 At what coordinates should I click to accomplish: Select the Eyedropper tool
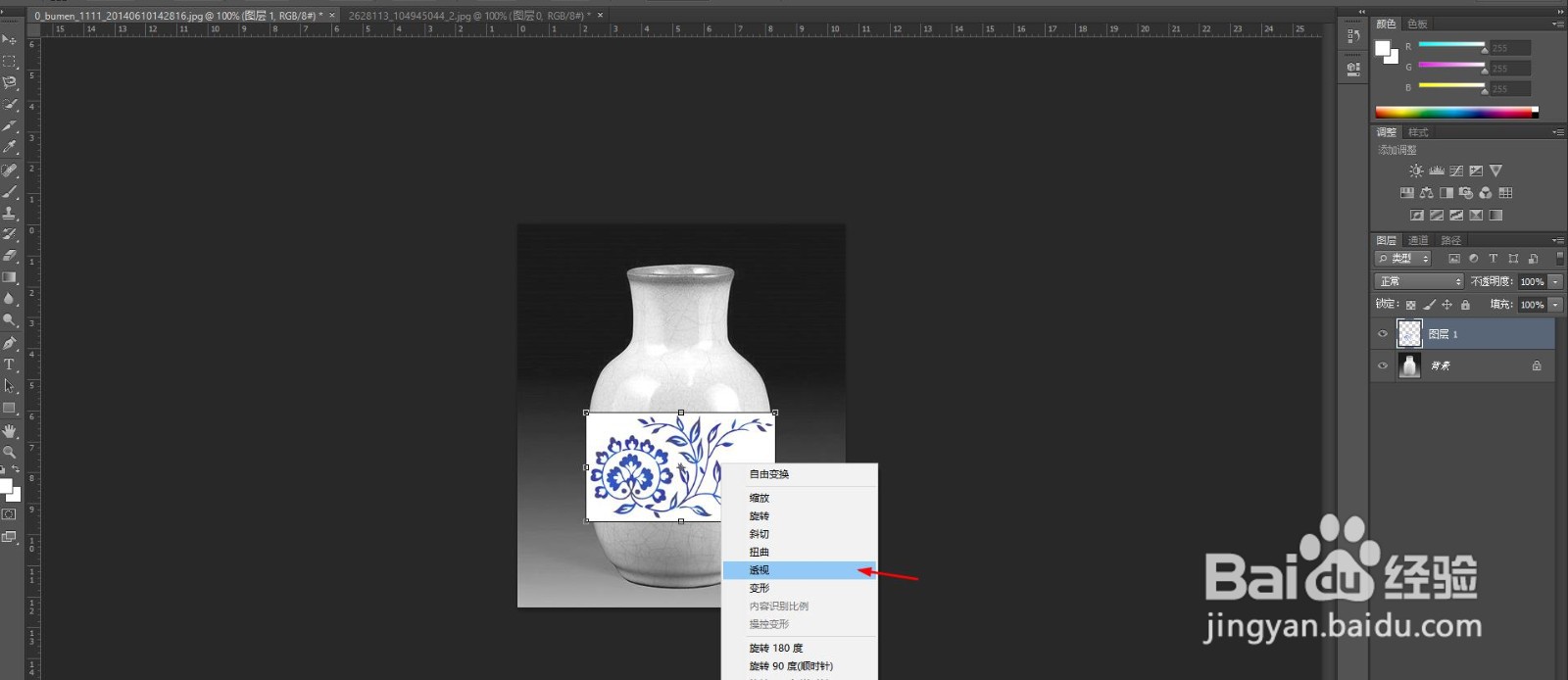(x=10, y=147)
